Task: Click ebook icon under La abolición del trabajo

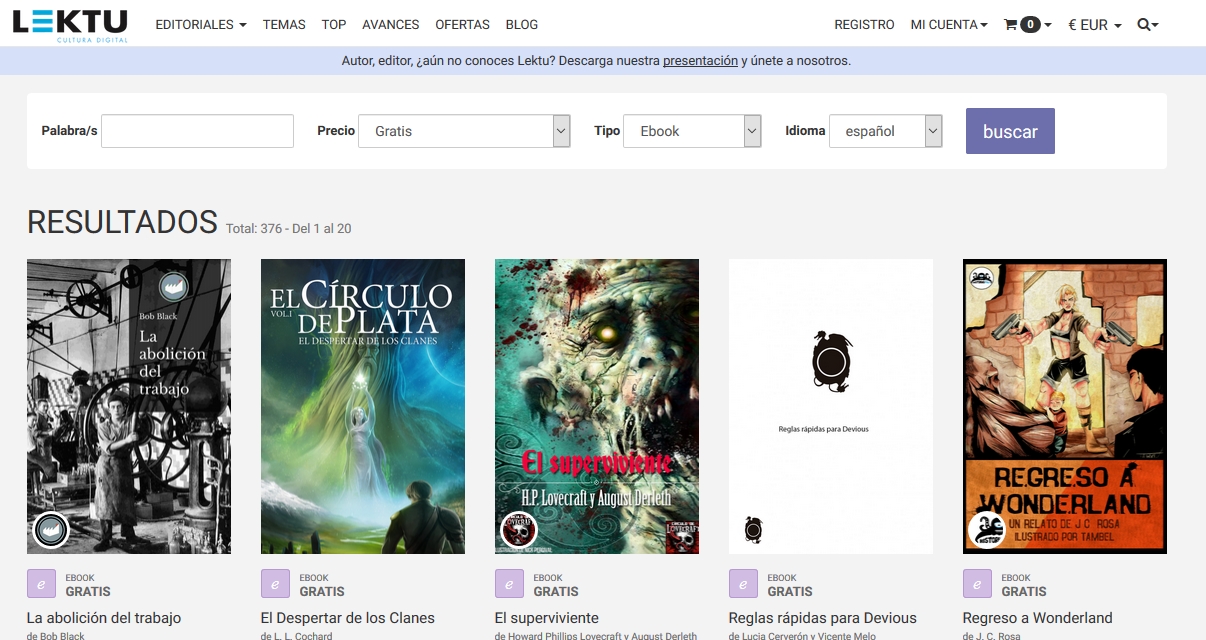Action: click(42, 584)
